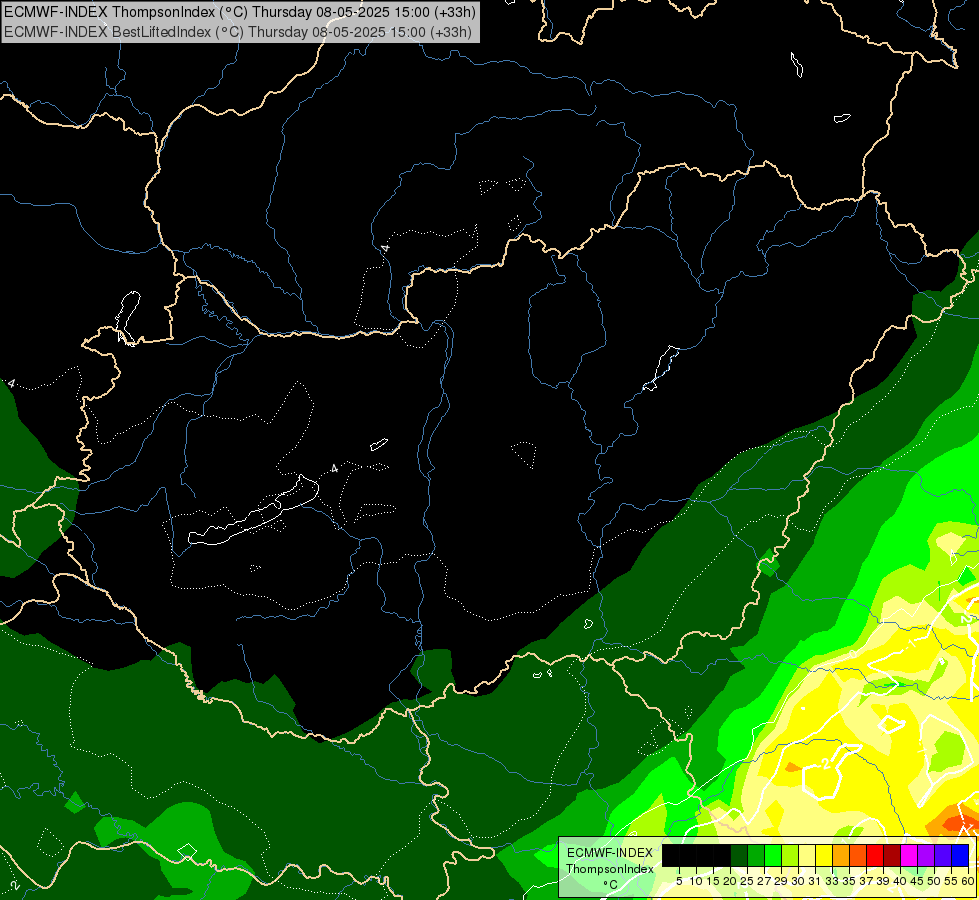Choose the purple 45–50 legend swatch
The height and width of the screenshot is (900, 979).
[926, 855]
